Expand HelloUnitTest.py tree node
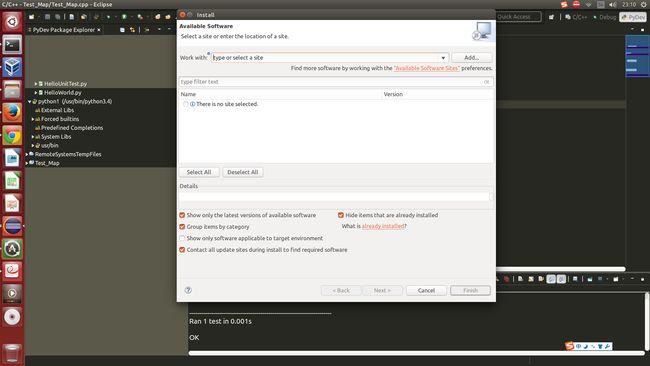Viewport: 650px width, 366px height. click(36, 84)
